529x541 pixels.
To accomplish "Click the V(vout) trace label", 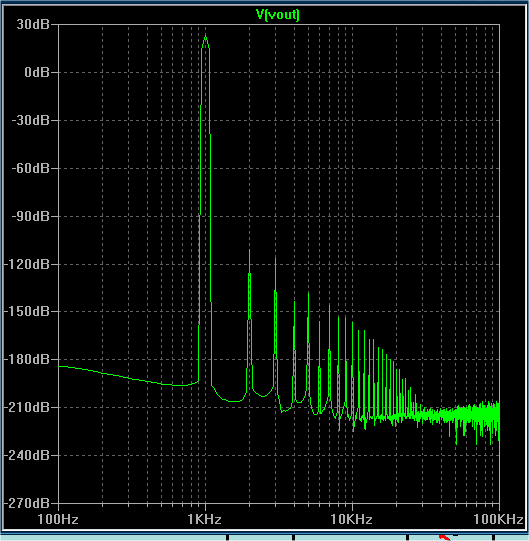I will (x=277, y=15).
